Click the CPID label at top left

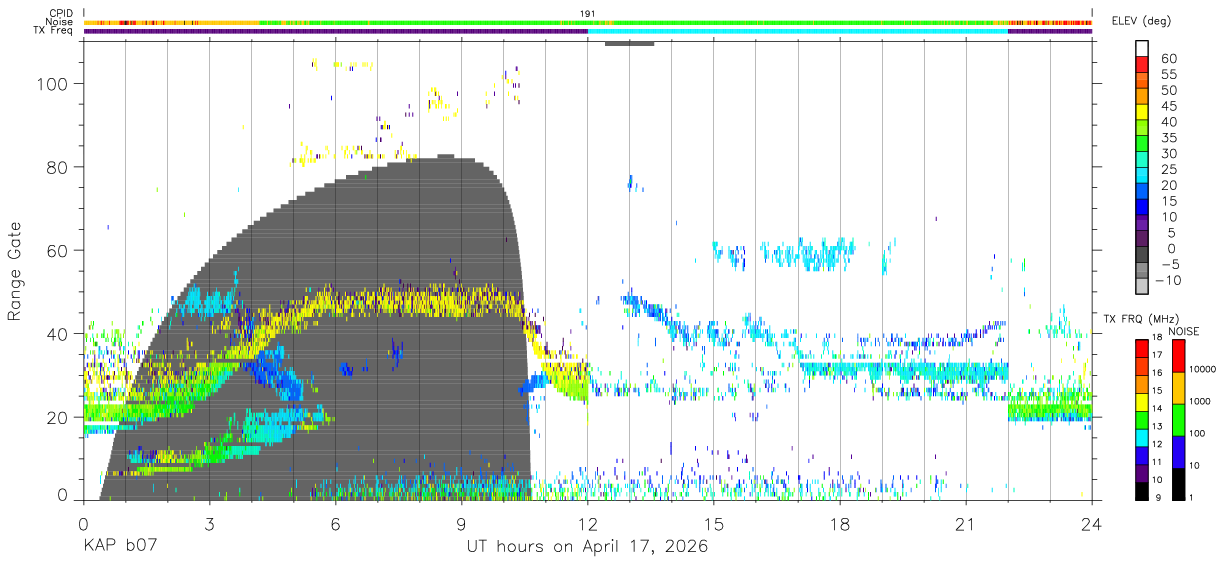point(61,13)
